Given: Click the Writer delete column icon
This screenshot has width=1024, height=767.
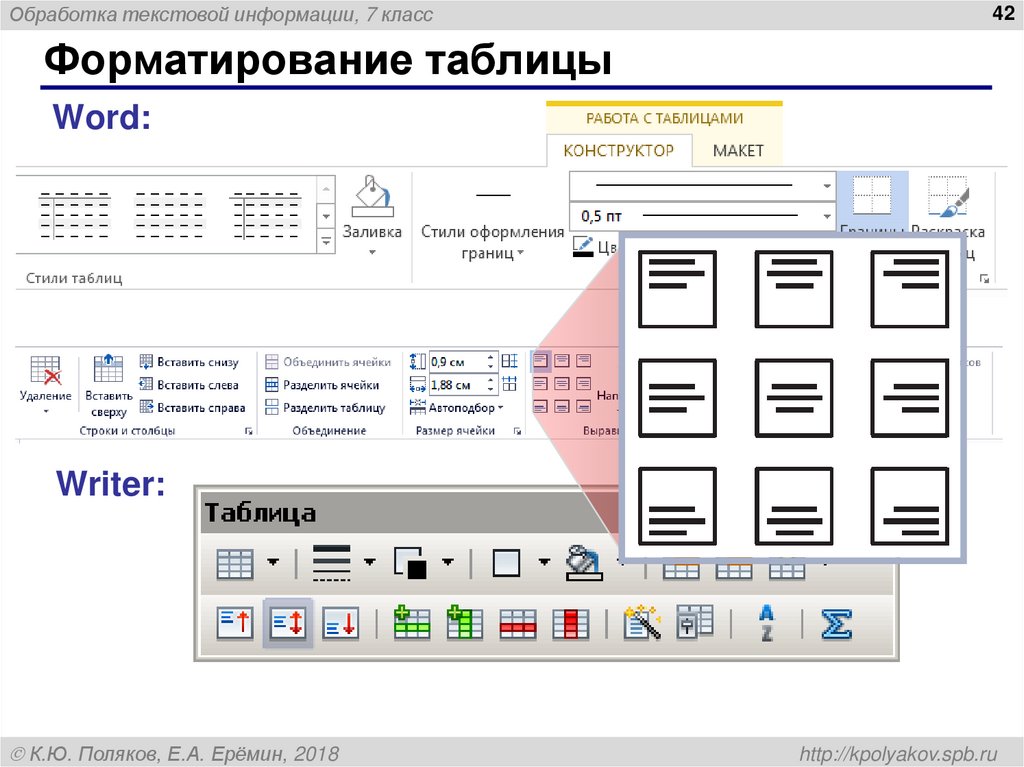Looking at the screenshot, I should 570,623.
